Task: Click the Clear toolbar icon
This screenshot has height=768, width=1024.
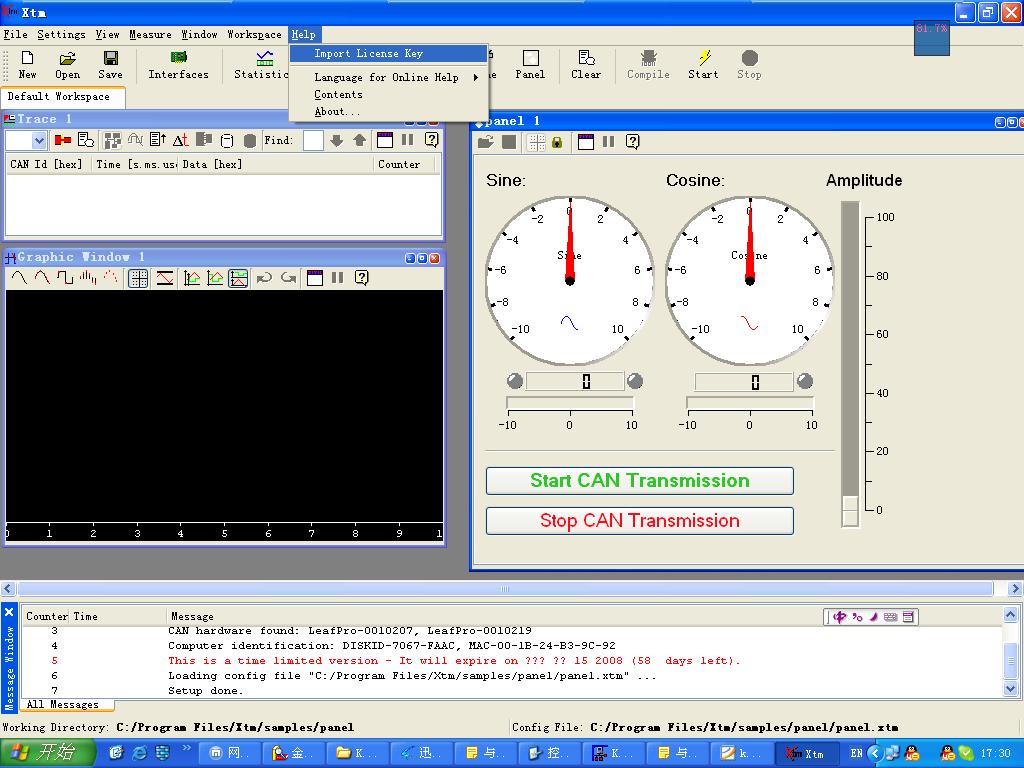Action: click(x=586, y=64)
